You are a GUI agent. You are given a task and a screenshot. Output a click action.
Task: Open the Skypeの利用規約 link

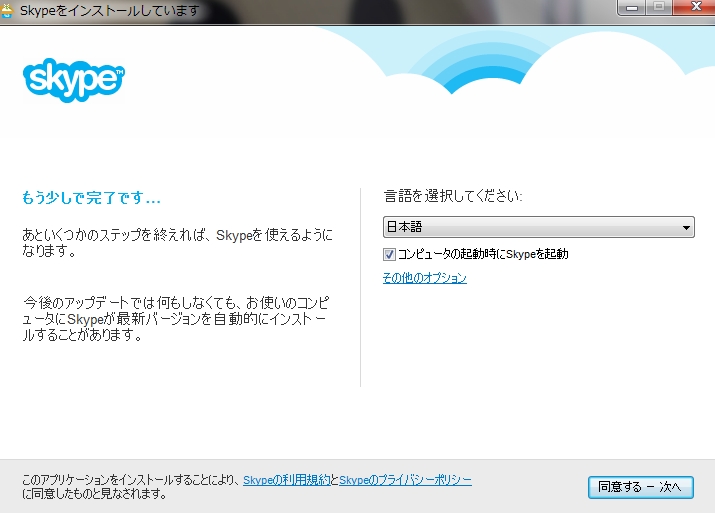(x=286, y=481)
